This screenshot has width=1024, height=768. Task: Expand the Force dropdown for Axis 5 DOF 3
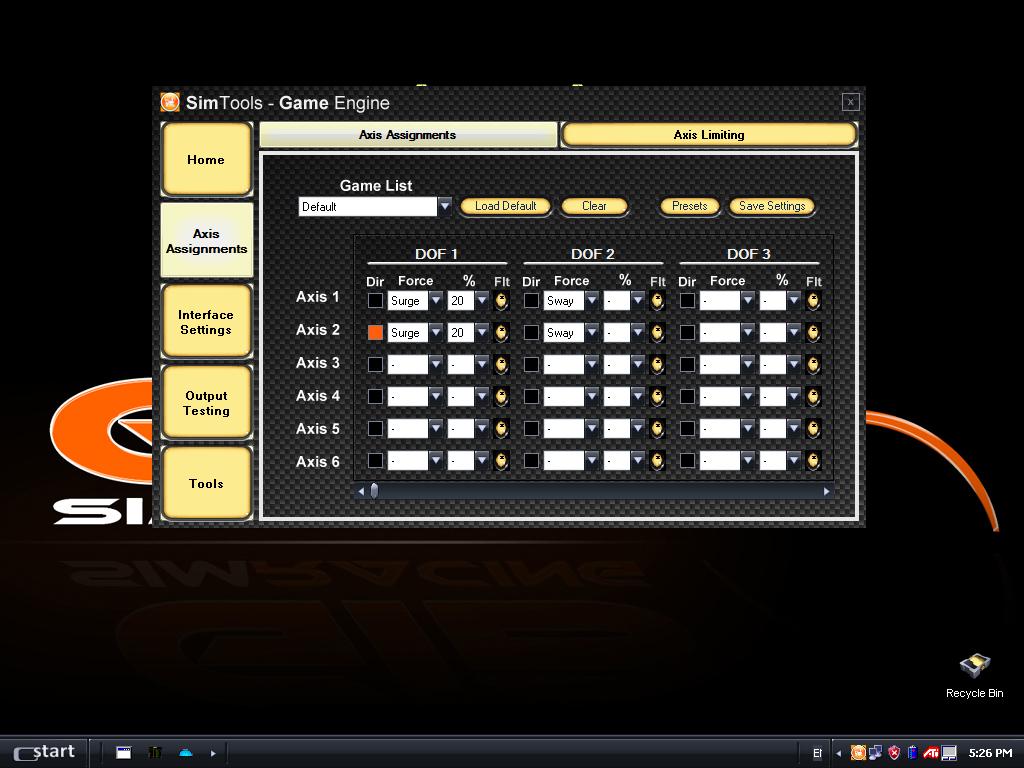[748, 428]
